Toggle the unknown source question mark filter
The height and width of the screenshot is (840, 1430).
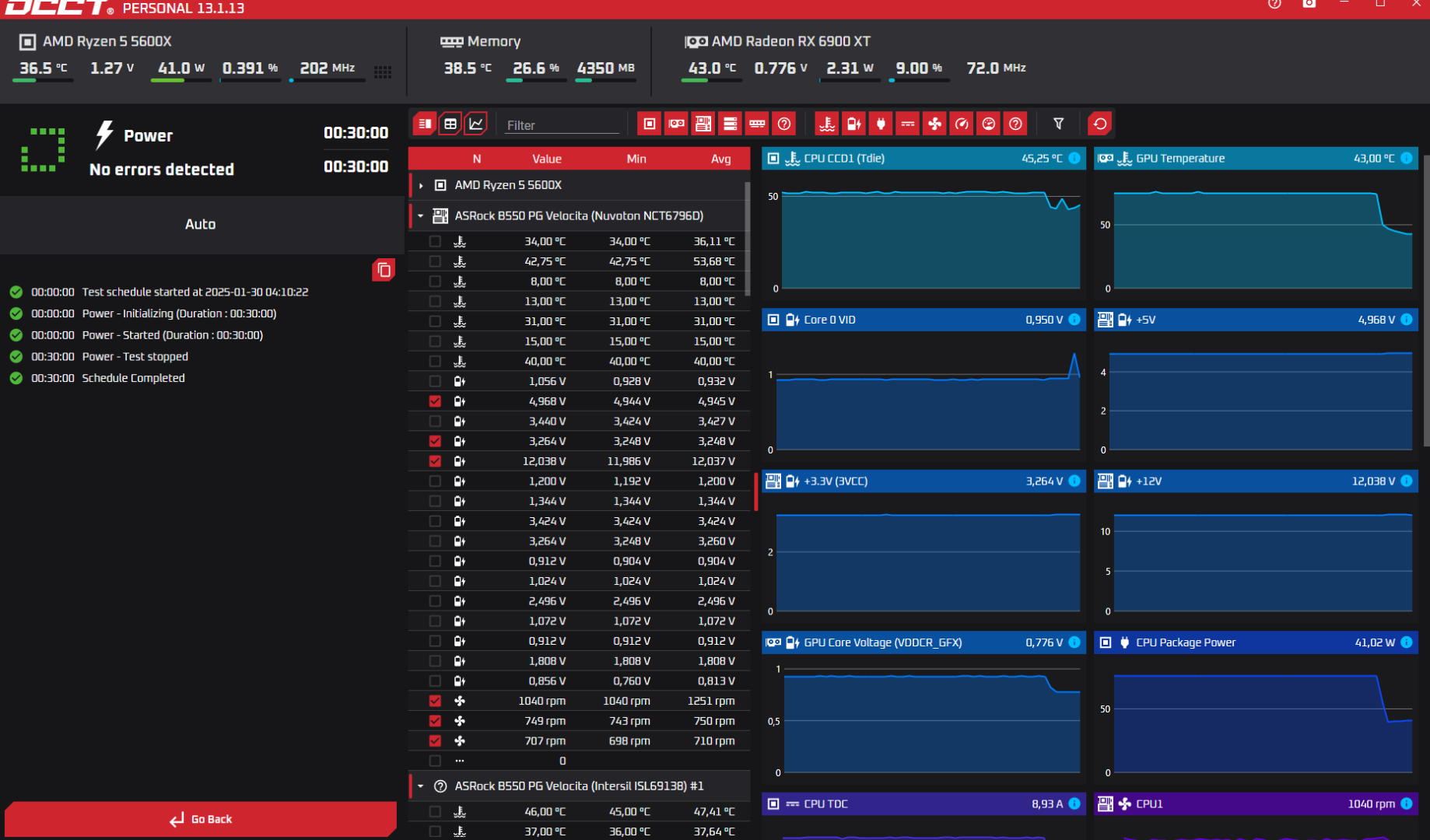pyautogui.click(x=784, y=124)
